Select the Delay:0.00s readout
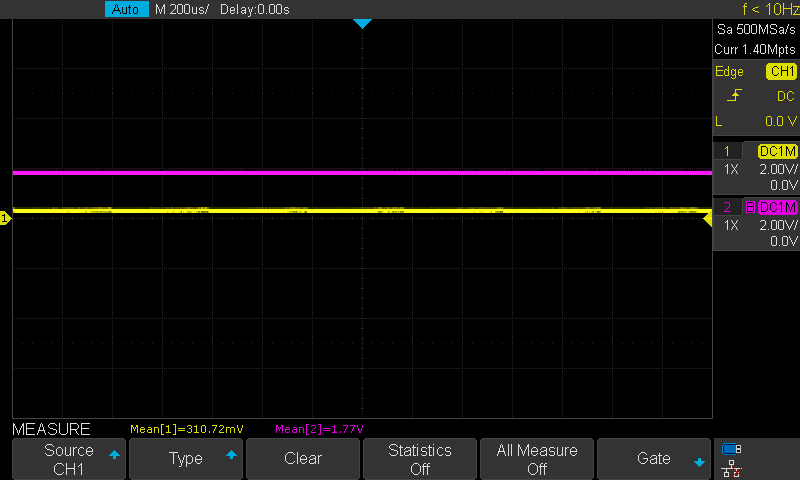Viewport: 800px width, 480px height. [255, 9]
